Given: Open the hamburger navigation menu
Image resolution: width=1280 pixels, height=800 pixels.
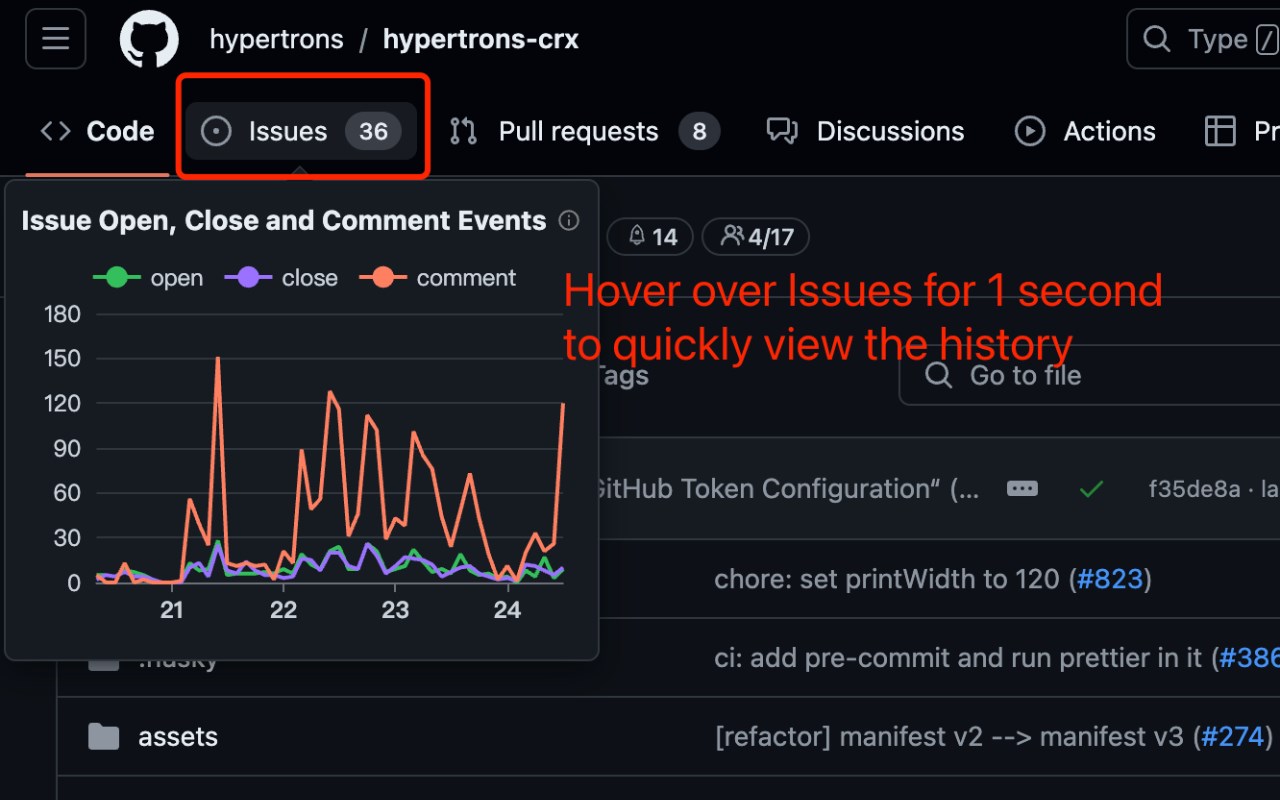Looking at the screenshot, I should (55, 39).
